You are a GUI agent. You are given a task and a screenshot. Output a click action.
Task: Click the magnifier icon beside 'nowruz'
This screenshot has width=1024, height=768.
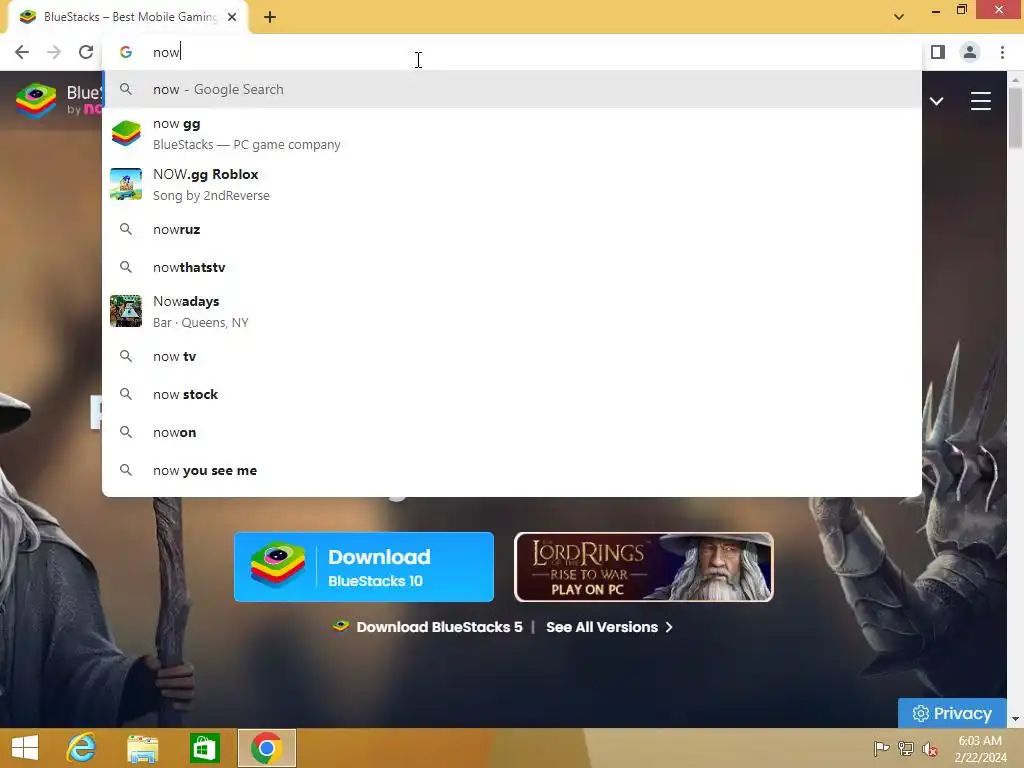(x=126, y=229)
